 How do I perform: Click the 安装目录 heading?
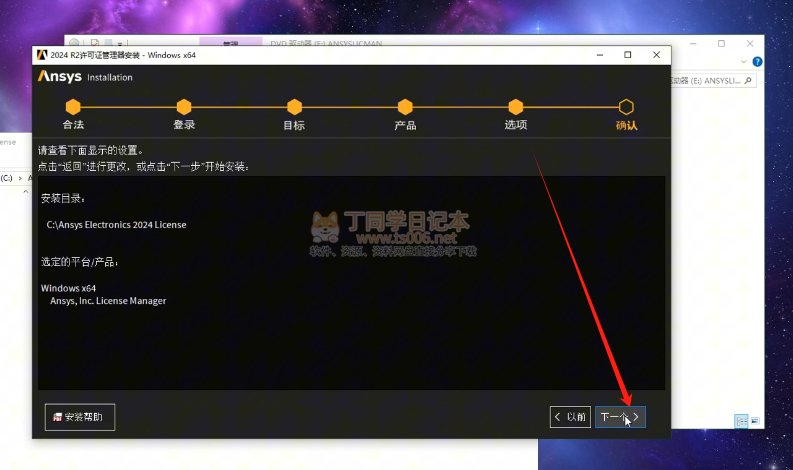(63, 198)
